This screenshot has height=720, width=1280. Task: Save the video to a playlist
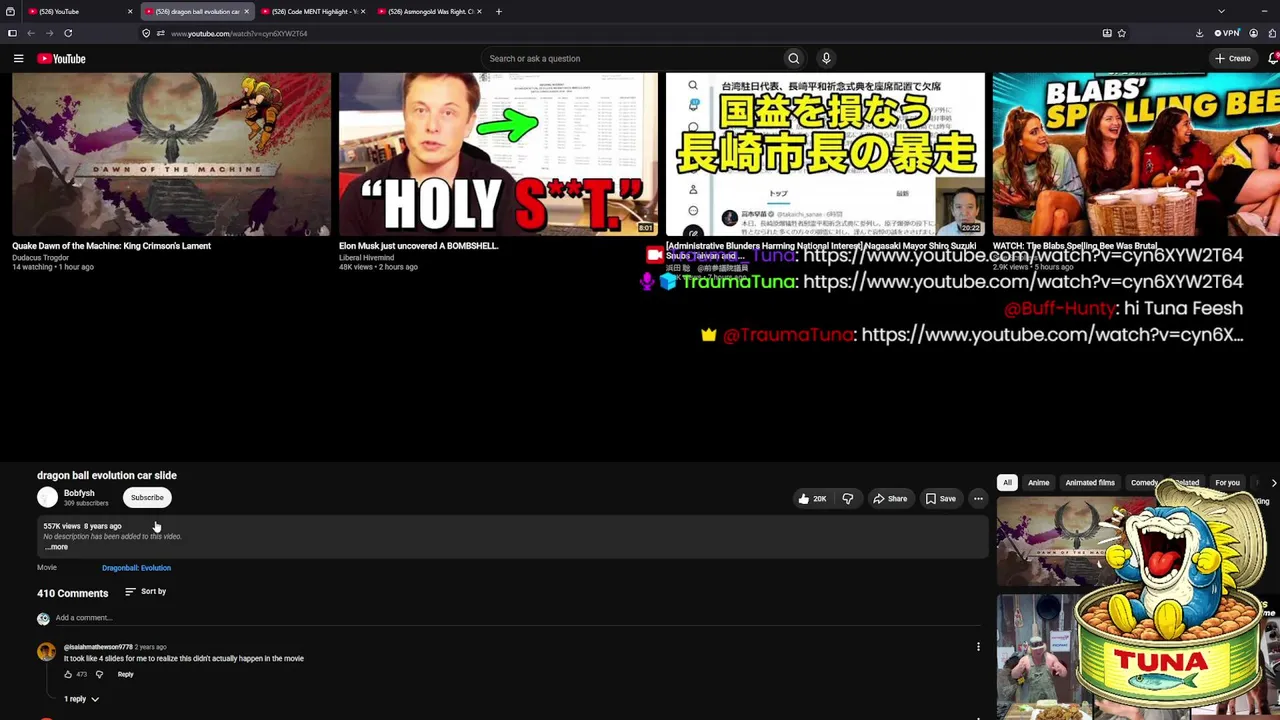click(x=940, y=498)
